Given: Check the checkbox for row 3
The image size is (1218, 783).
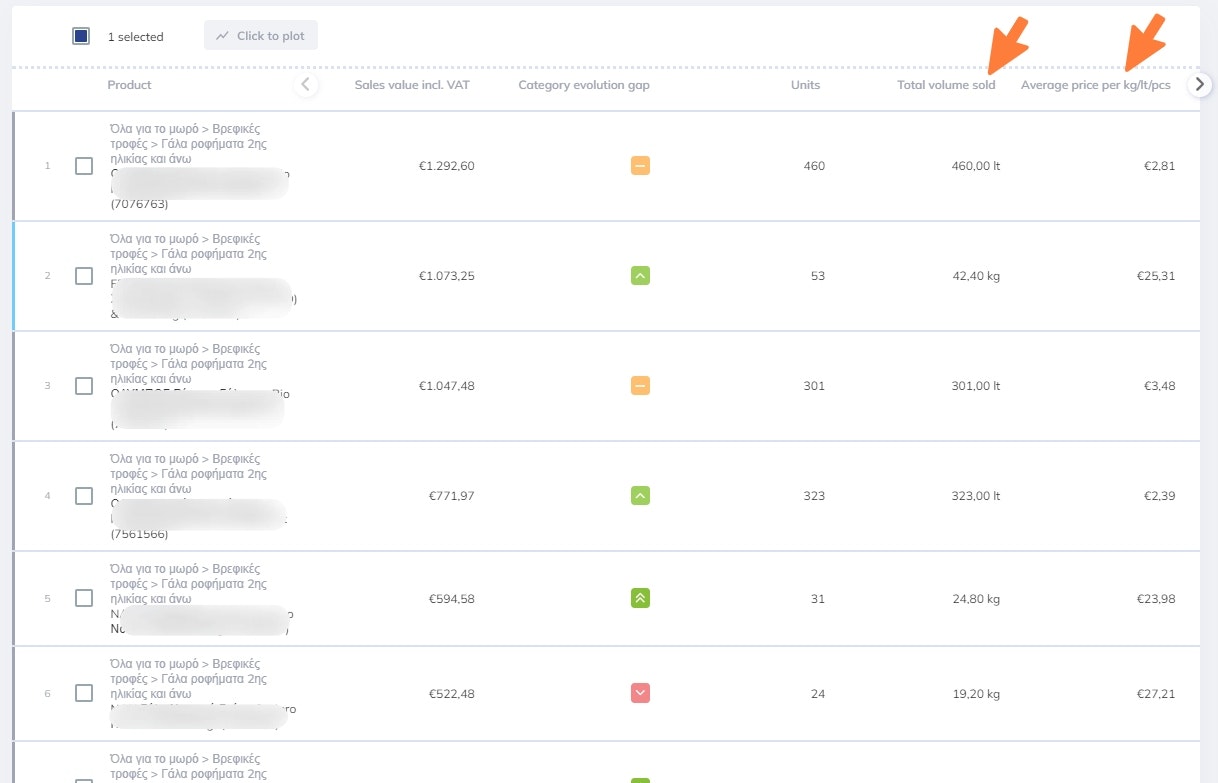Looking at the screenshot, I should click(x=84, y=386).
